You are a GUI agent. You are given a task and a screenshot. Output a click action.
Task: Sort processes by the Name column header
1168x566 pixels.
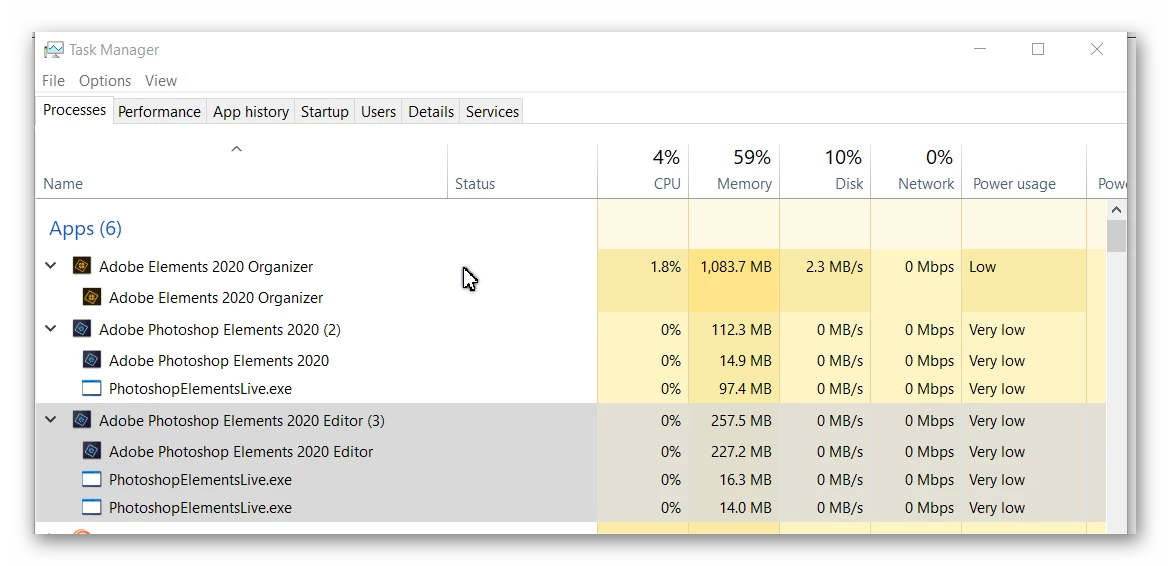click(x=241, y=171)
